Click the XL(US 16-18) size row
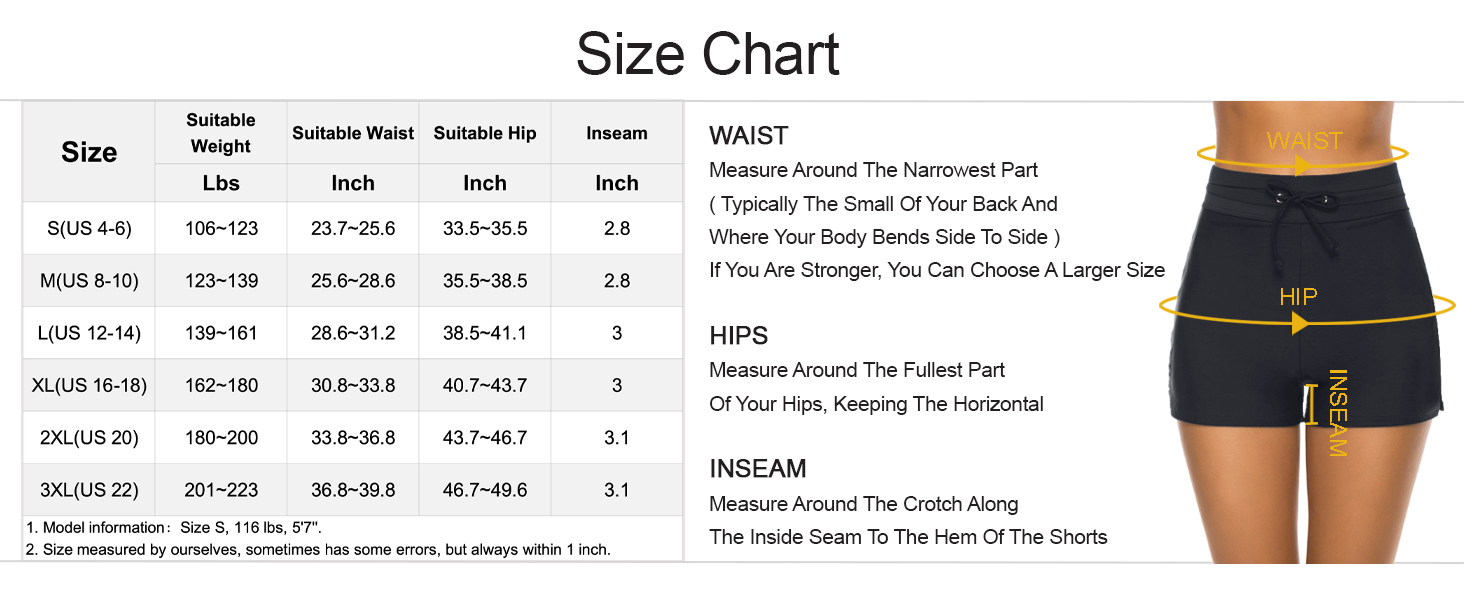This screenshot has width=1464, height=600. point(89,385)
